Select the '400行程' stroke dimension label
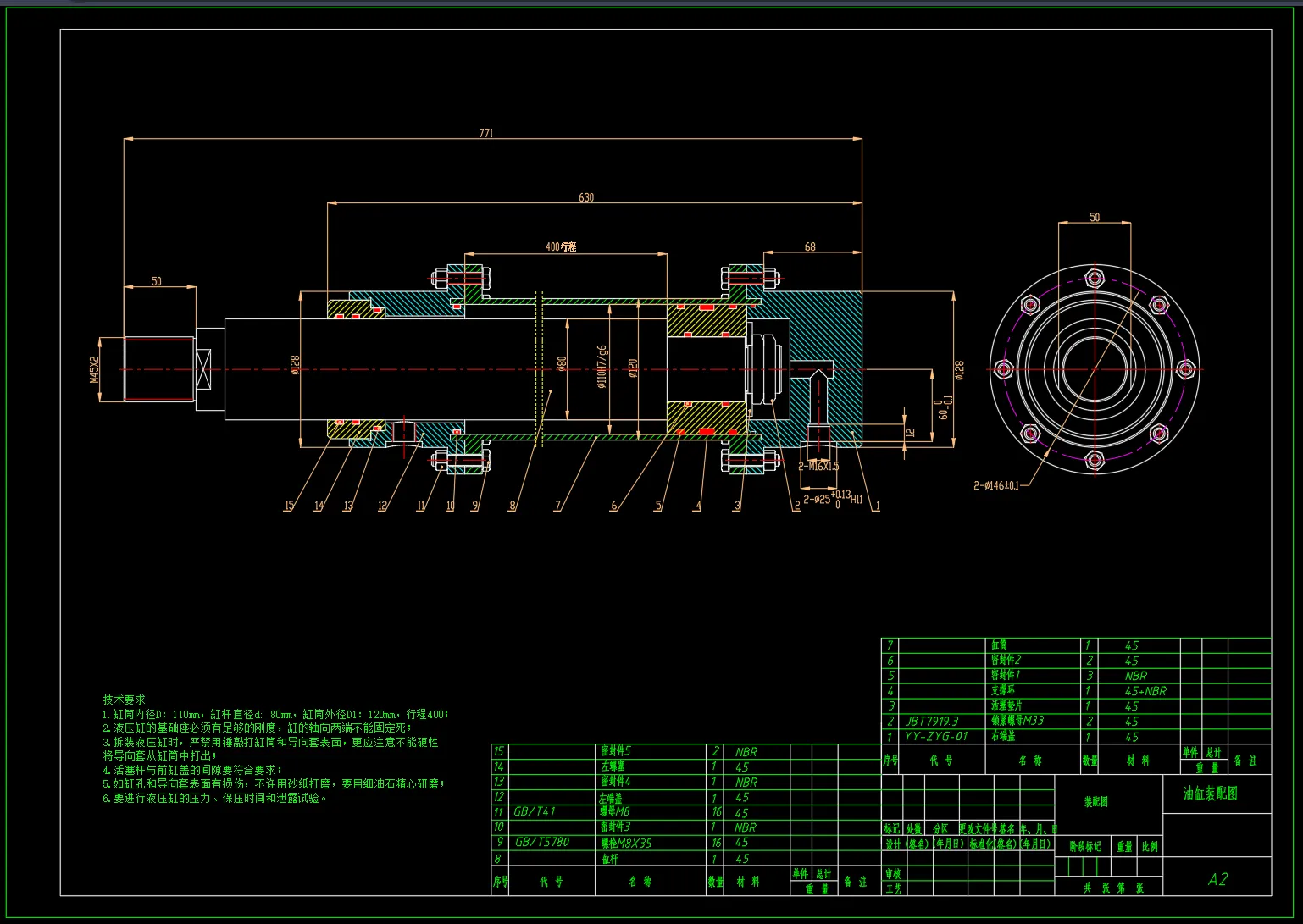The height and width of the screenshot is (924, 1303). point(561,246)
